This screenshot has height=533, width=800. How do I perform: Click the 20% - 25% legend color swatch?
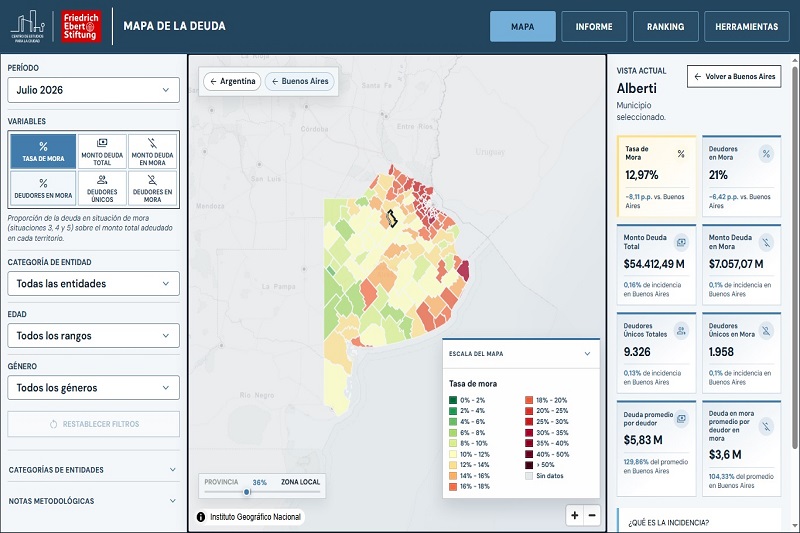pyautogui.click(x=529, y=411)
